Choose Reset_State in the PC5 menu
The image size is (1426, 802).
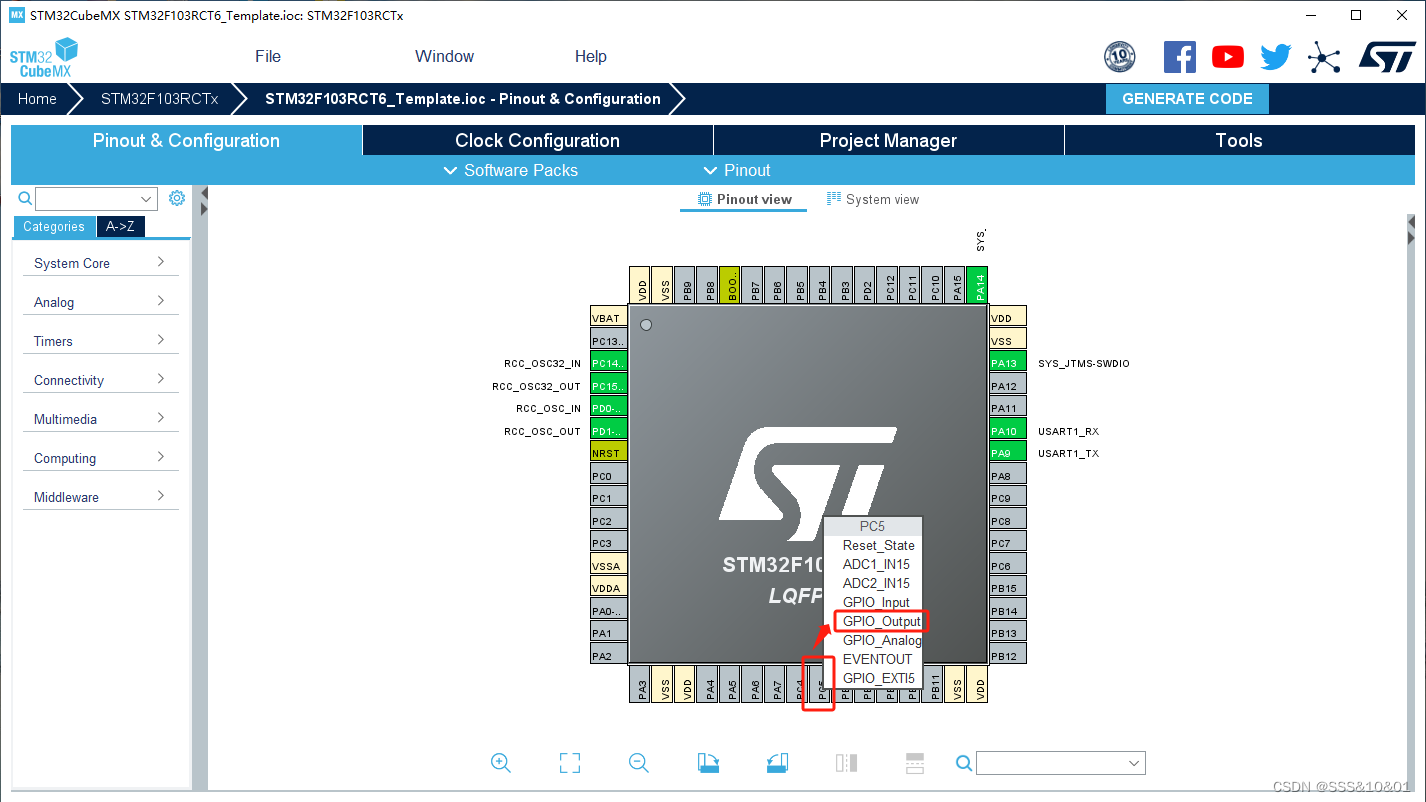pyautogui.click(x=878, y=545)
